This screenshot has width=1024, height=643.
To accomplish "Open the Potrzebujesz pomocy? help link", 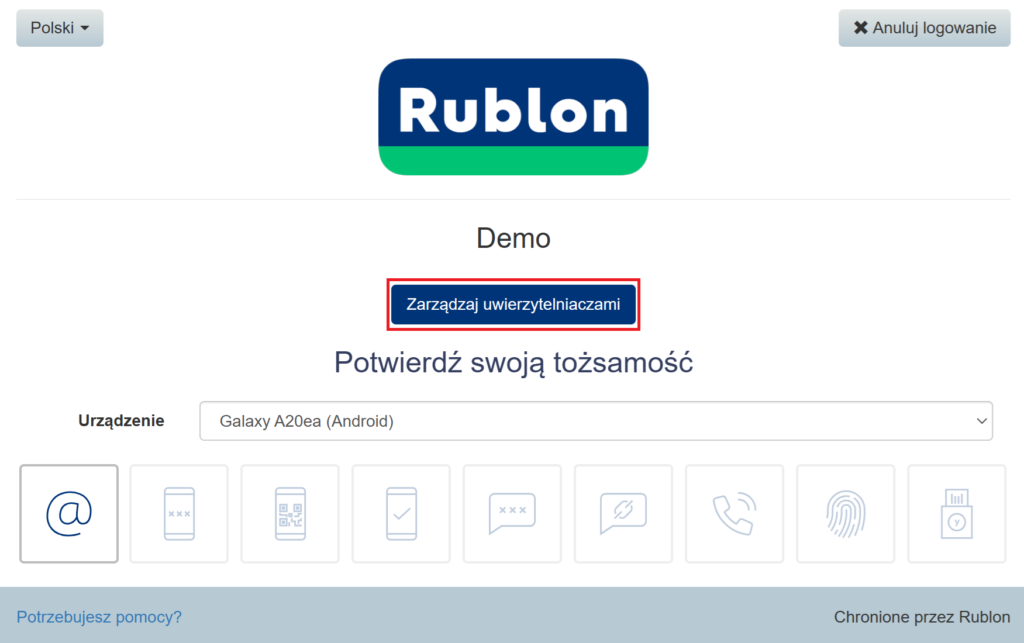I will pyautogui.click(x=99, y=617).
